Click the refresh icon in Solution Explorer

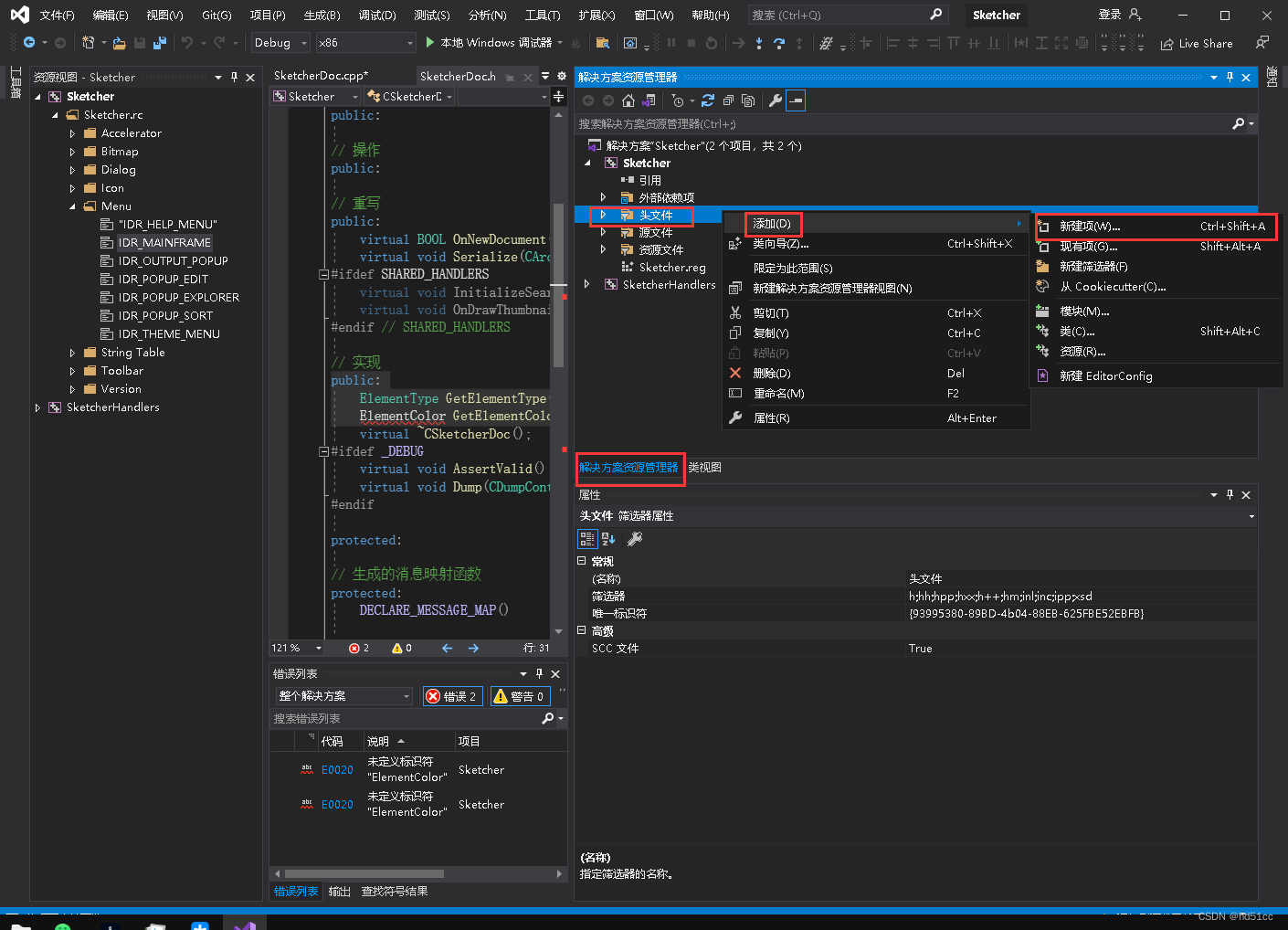tap(708, 100)
